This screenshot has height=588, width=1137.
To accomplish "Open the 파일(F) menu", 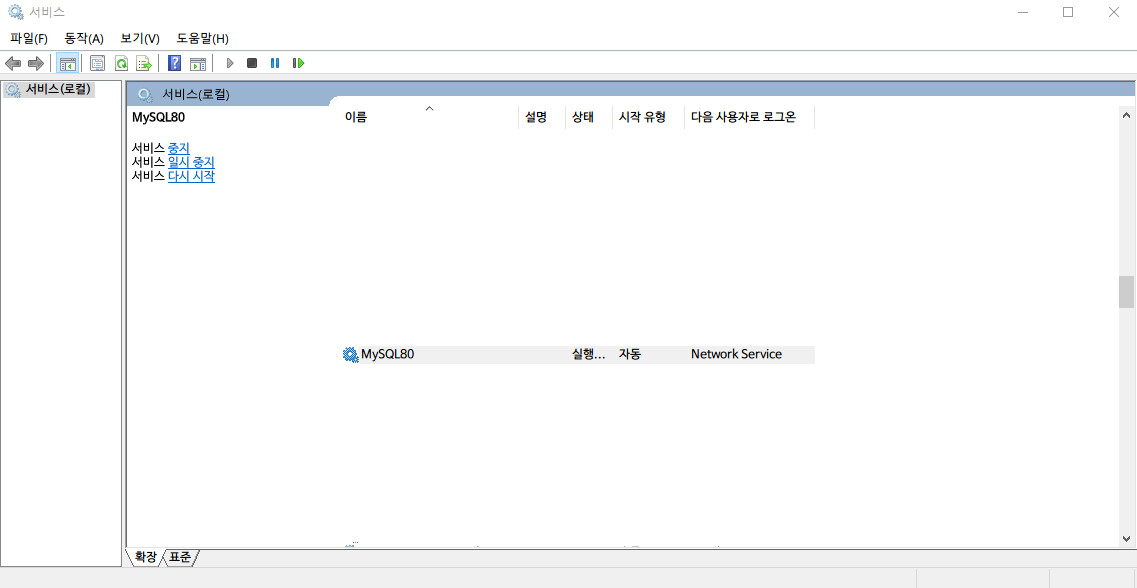I will (x=29, y=38).
